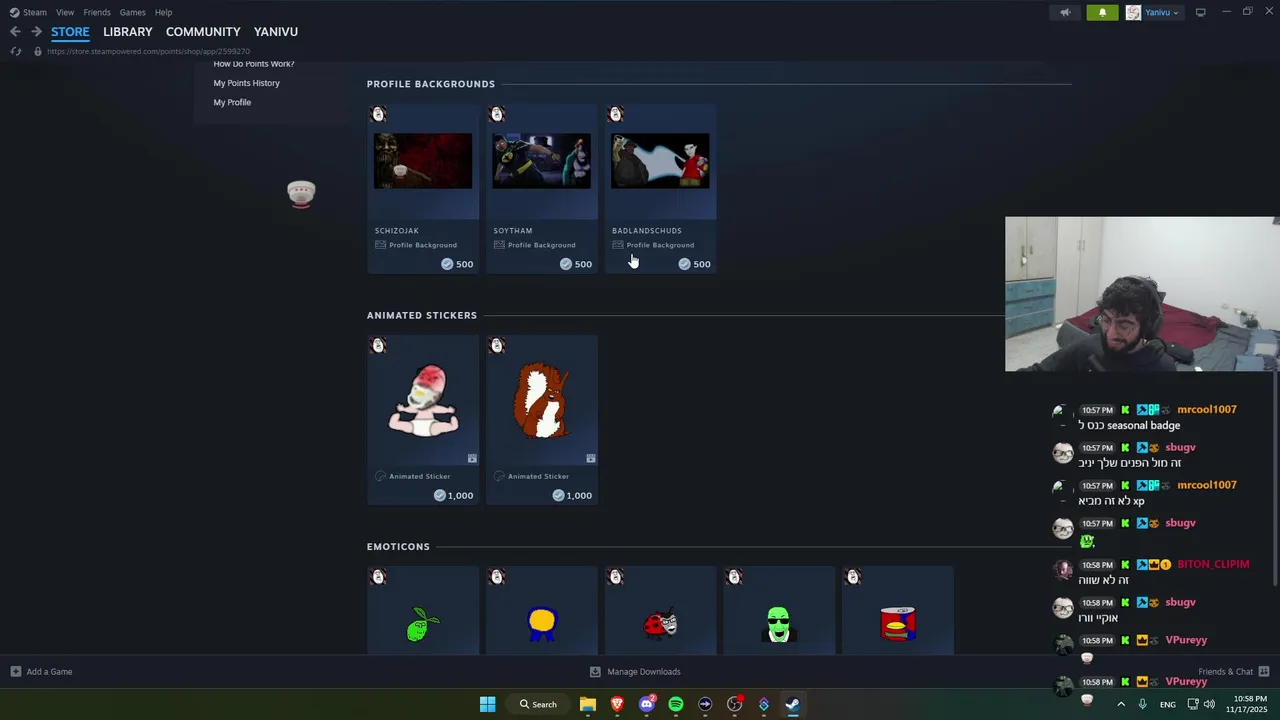Select the blue ribbon medal emoticon
Screen dimensions: 1280x720
pos(541,624)
